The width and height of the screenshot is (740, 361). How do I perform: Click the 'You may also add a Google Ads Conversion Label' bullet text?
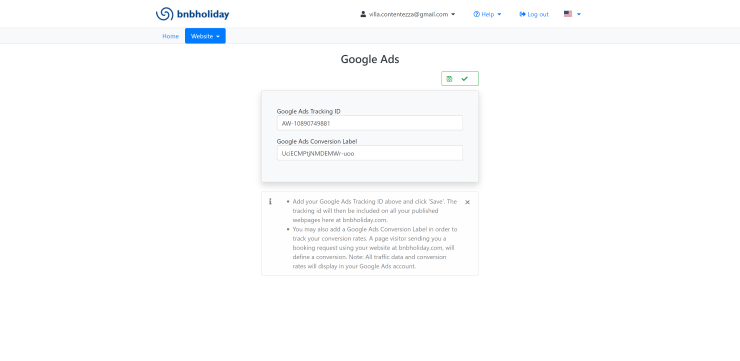(375, 248)
